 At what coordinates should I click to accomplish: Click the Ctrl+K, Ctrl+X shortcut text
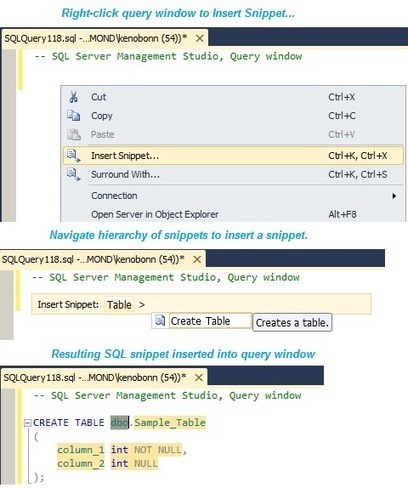click(358, 156)
